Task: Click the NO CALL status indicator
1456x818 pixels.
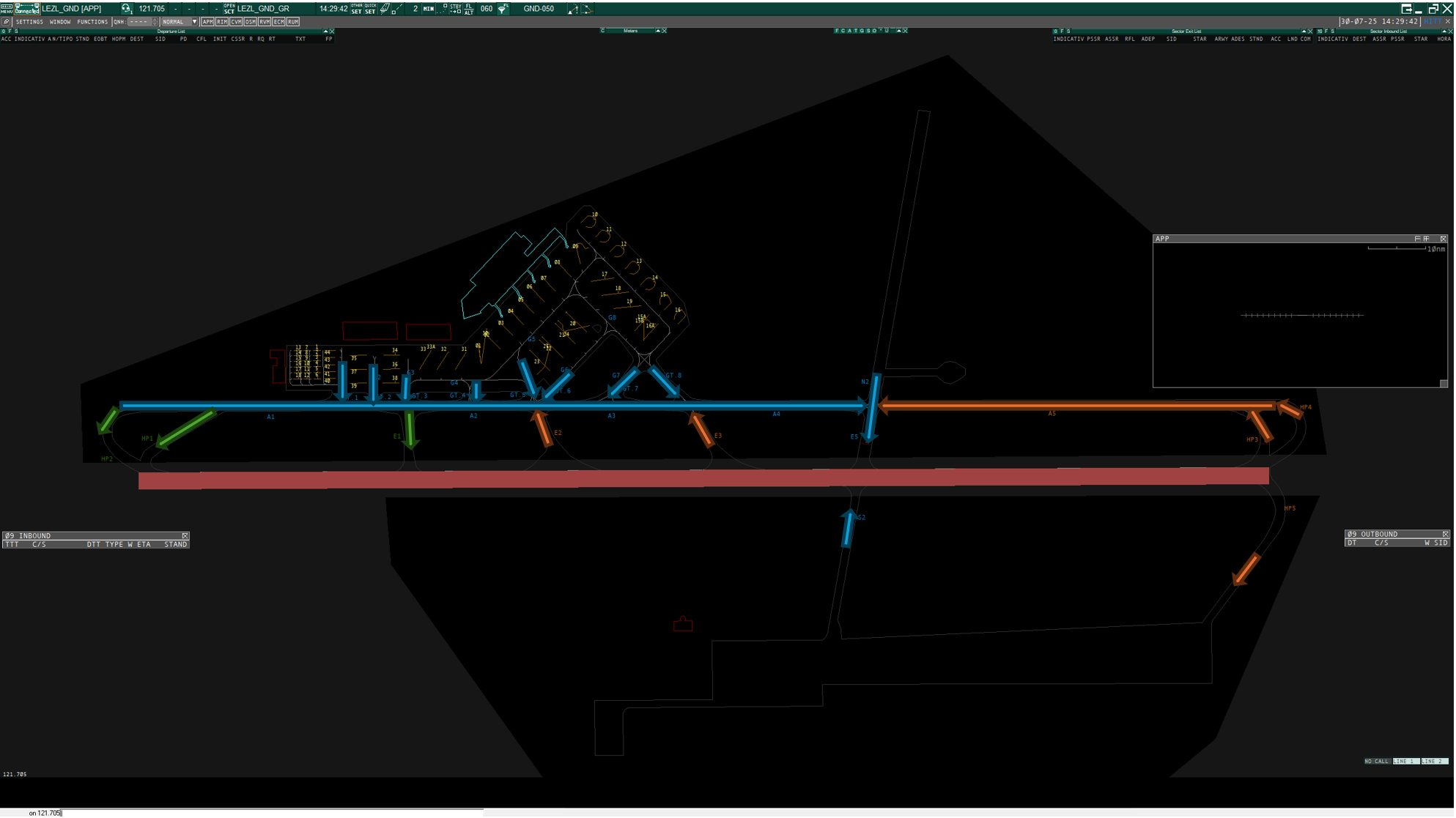Action: [1379, 762]
